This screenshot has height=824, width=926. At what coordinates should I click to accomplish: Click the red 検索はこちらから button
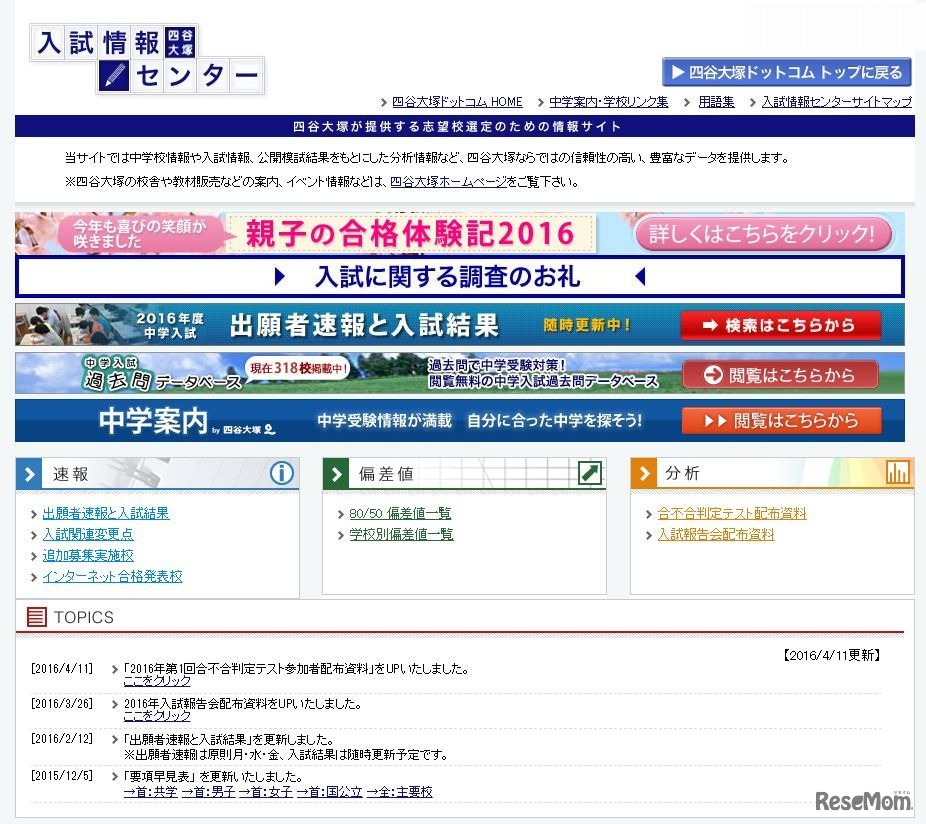tap(781, 325)
